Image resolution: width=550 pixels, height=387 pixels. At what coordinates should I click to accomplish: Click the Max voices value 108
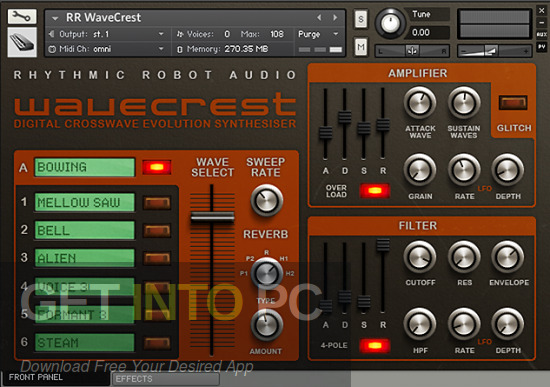277,34
